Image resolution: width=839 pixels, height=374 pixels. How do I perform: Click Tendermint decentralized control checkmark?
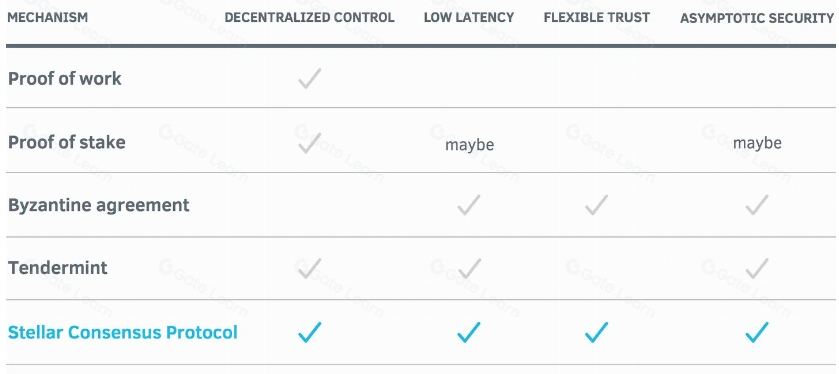[x=310, y=268]
